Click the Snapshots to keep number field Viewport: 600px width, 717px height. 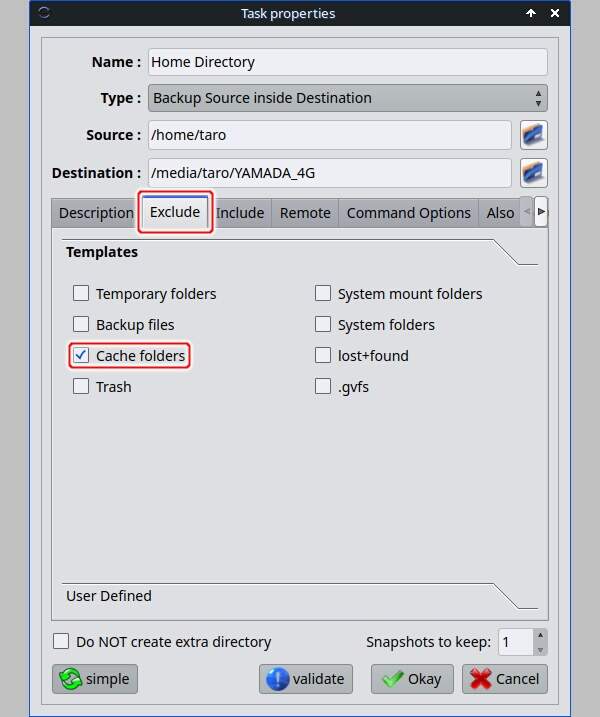pos(515,642)
